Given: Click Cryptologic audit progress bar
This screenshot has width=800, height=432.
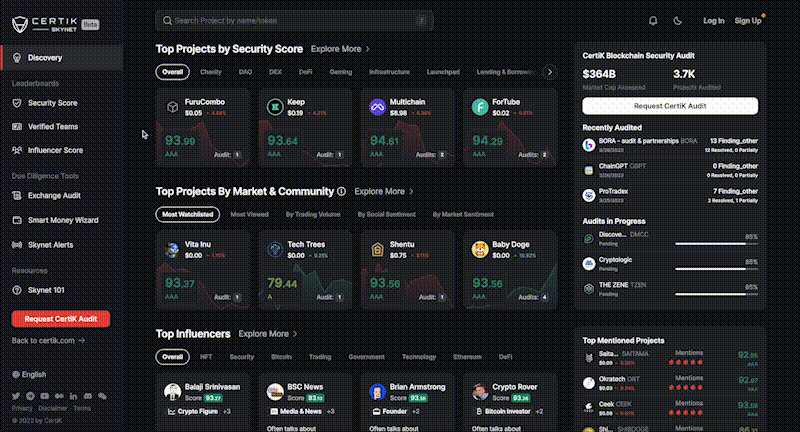Looking at the screenshot, I should (x=716, y=269).
